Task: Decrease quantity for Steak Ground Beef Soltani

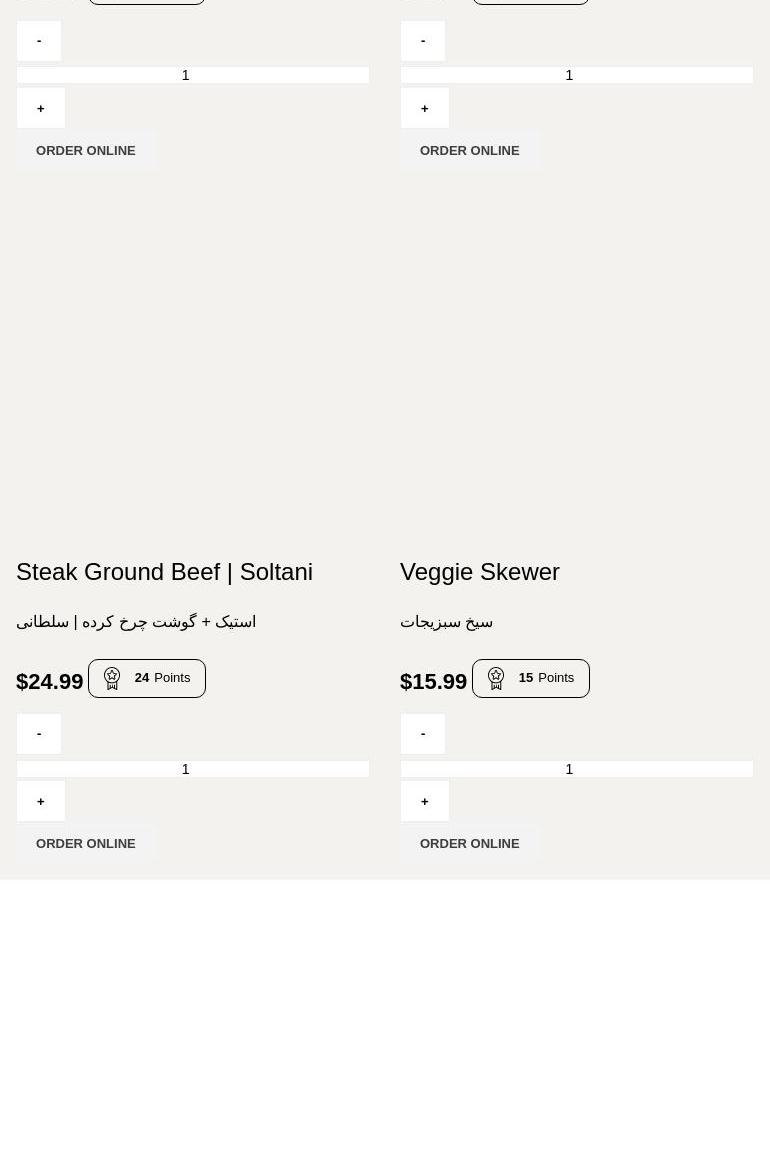Action: 39,734
